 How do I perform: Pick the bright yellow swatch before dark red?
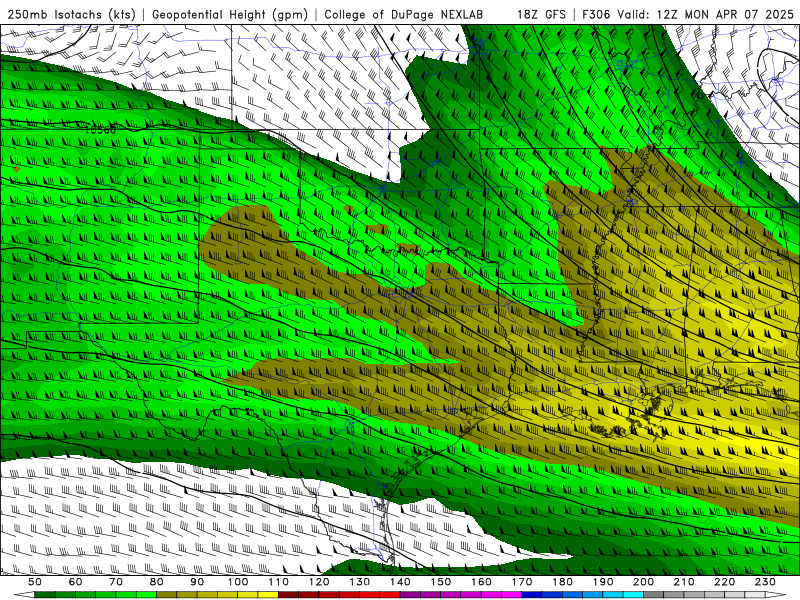268,595
